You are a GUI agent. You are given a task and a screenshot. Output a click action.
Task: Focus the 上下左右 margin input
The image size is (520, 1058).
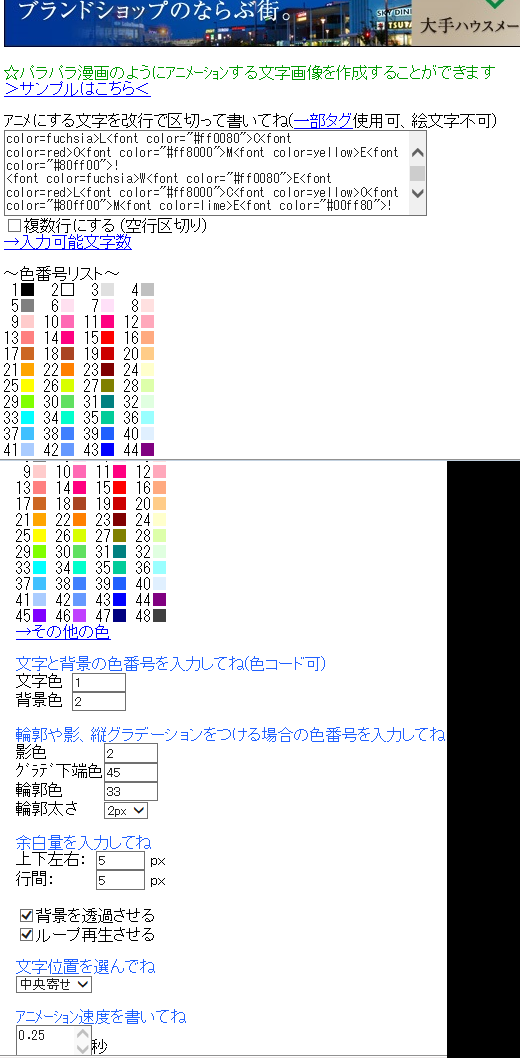120,861
